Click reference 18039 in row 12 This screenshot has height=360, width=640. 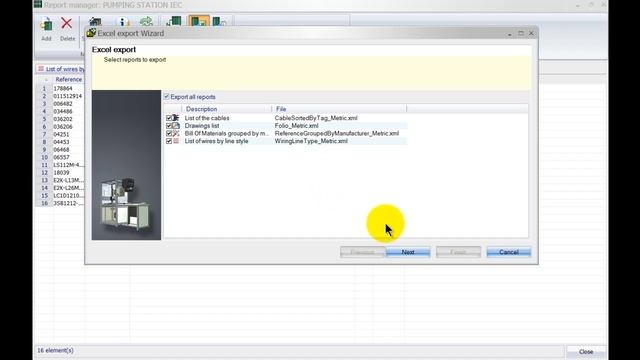pos(61,172)
